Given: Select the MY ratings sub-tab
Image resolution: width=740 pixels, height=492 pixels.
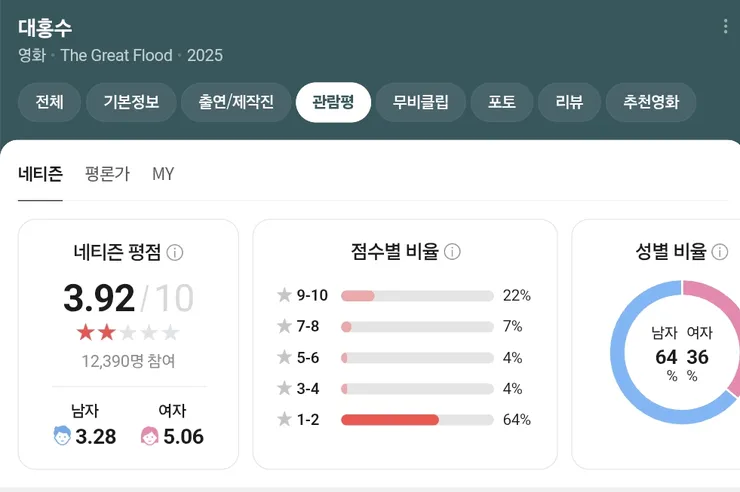Looking at the screenshot, I should pyautogui.click(x=163, y=174).
